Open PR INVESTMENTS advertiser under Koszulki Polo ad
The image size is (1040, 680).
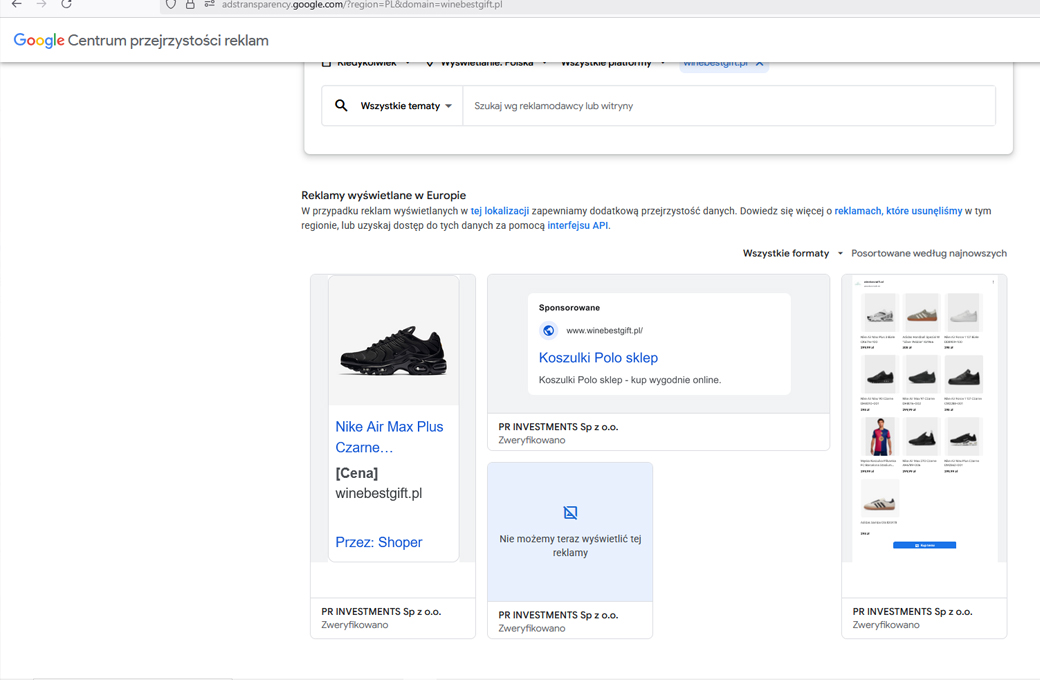558,427
